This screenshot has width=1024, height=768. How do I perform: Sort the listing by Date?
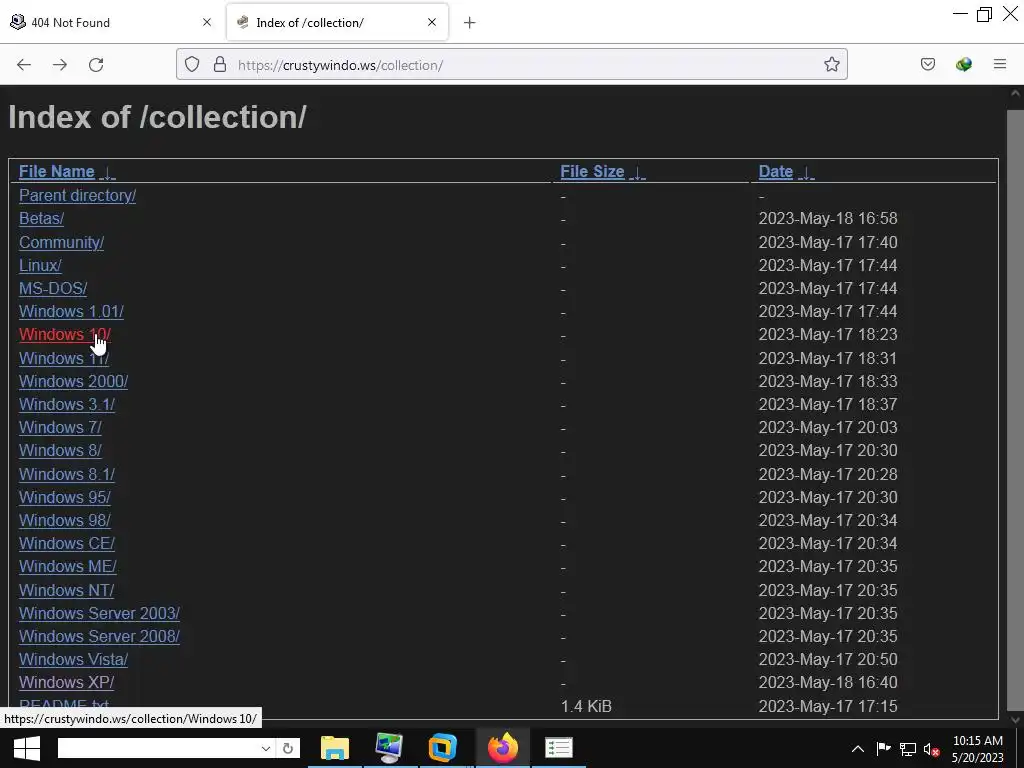776,171
